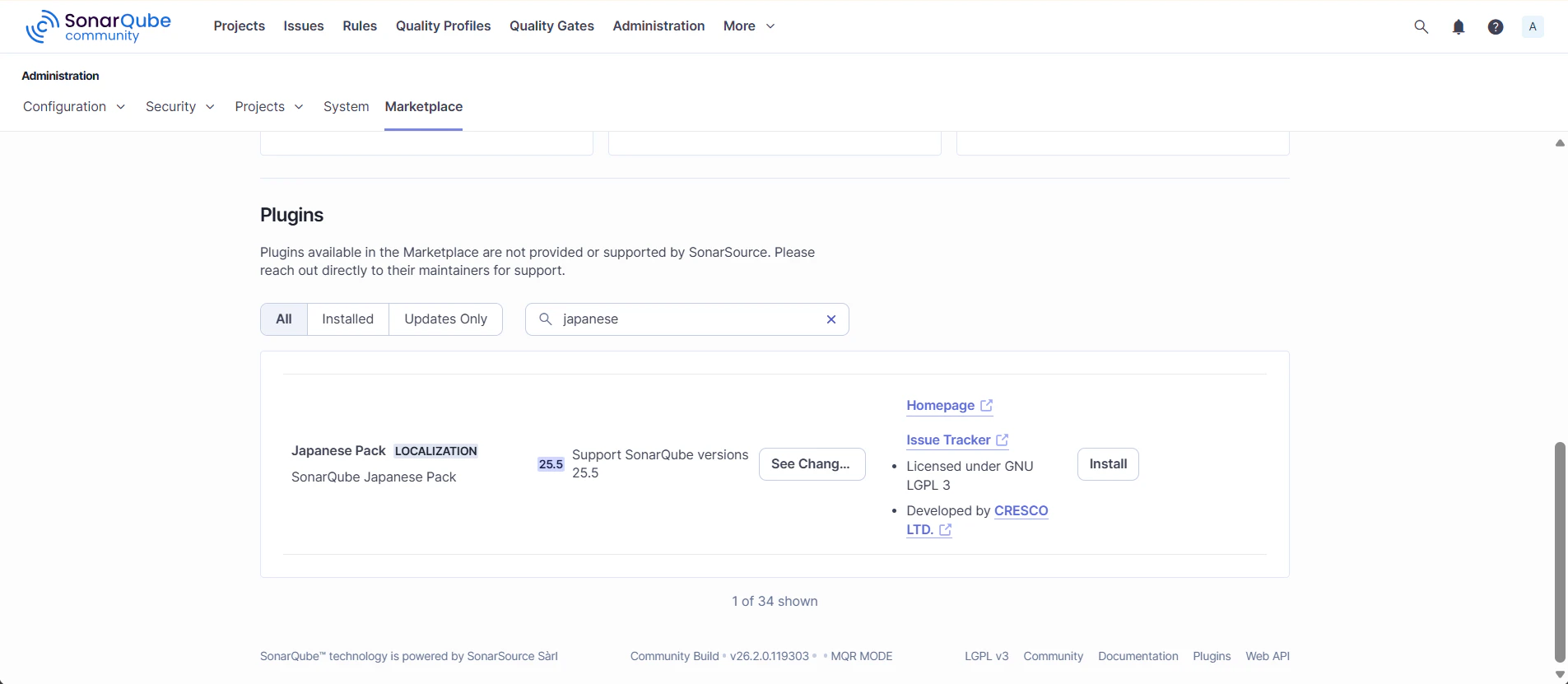Click the scrollbar down arrow

point(1560,674)
